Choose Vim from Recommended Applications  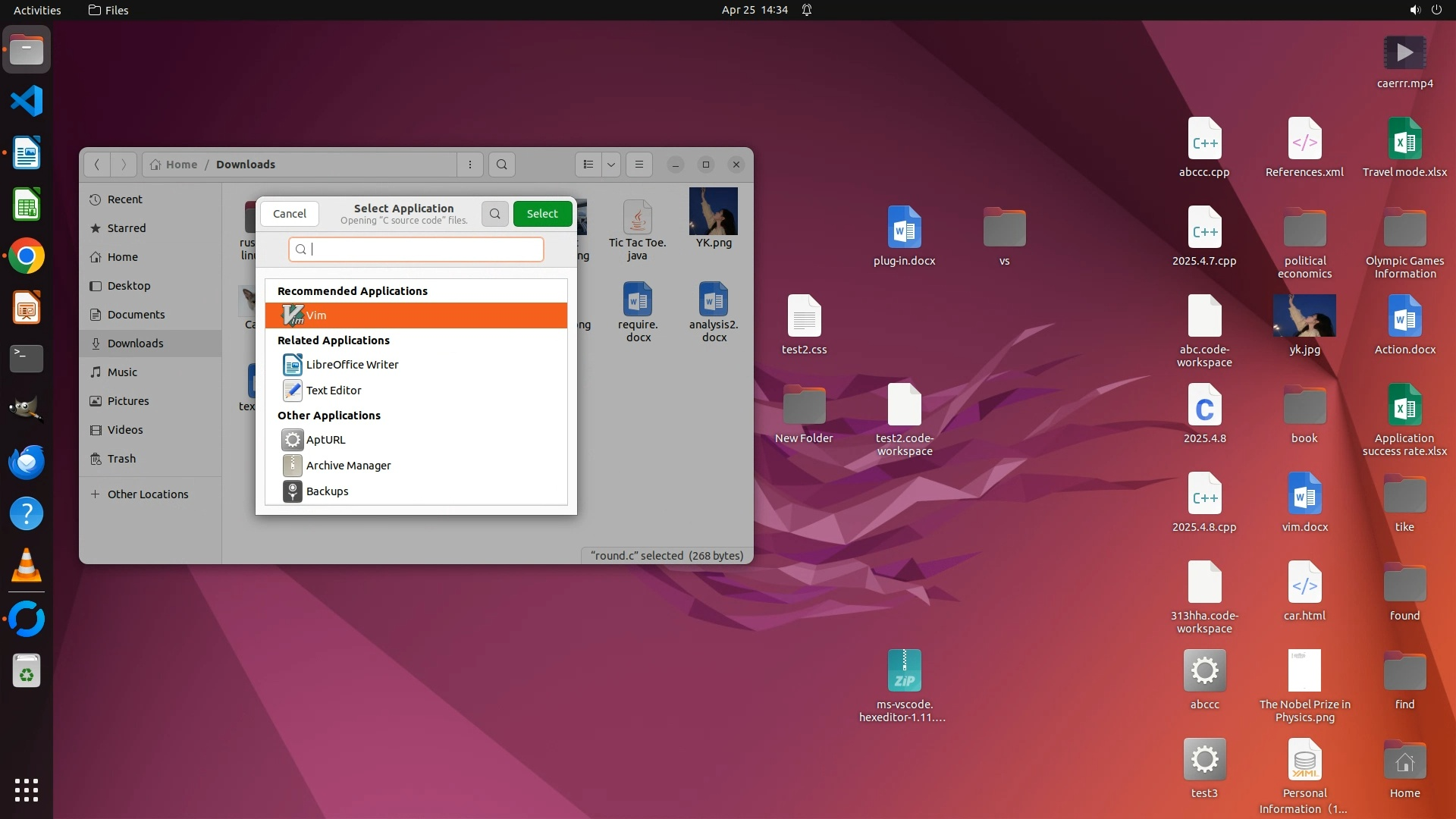[416, 315]
